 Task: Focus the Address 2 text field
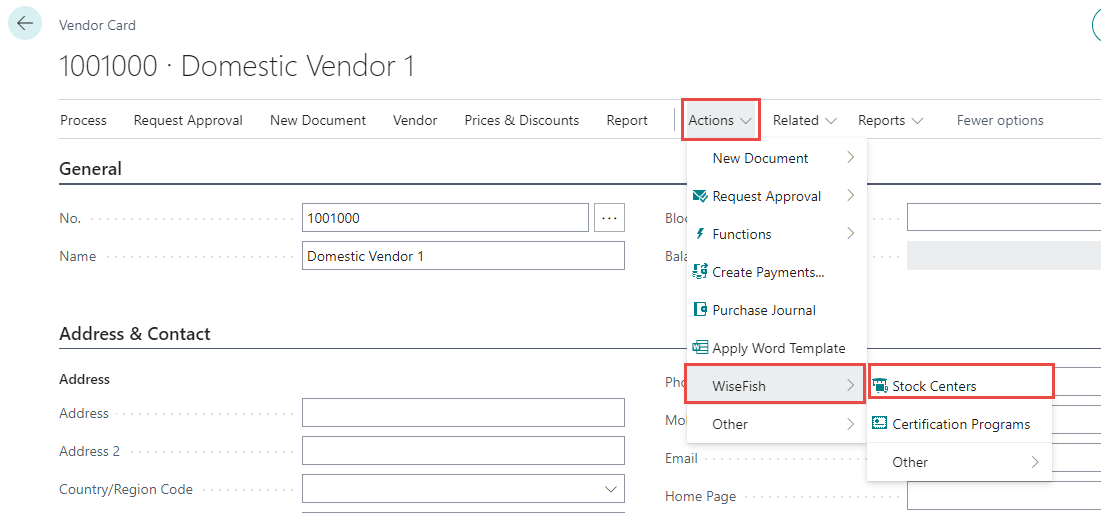[463, 451]
